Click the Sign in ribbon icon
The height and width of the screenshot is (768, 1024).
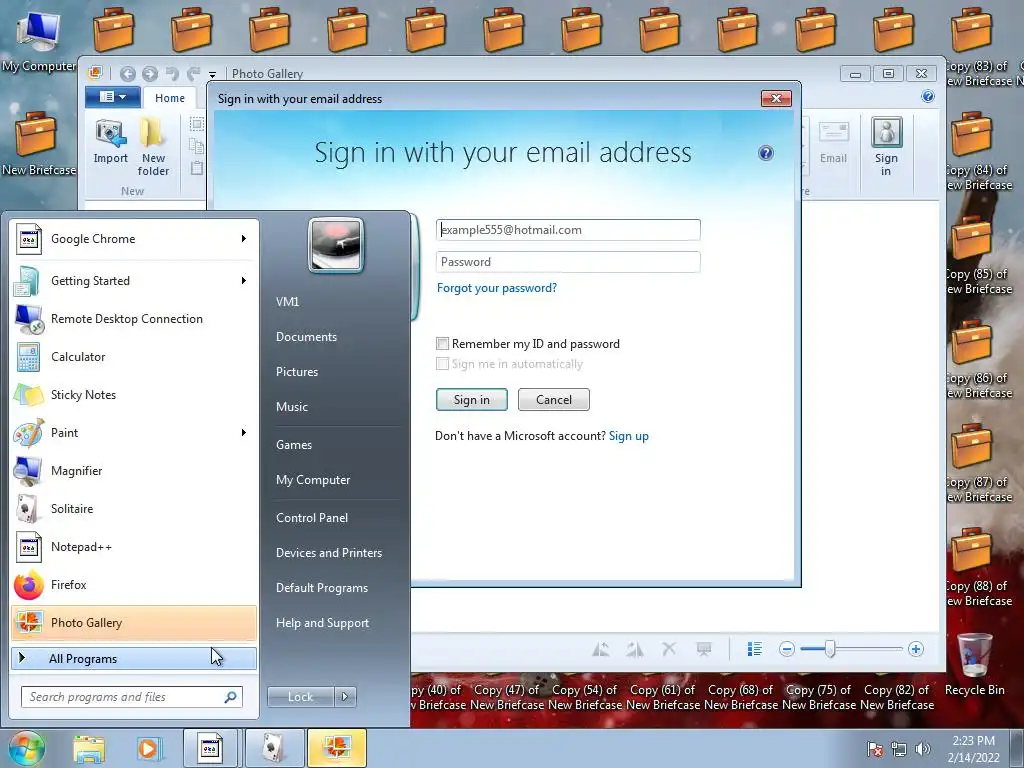click(x=886, y=147)
